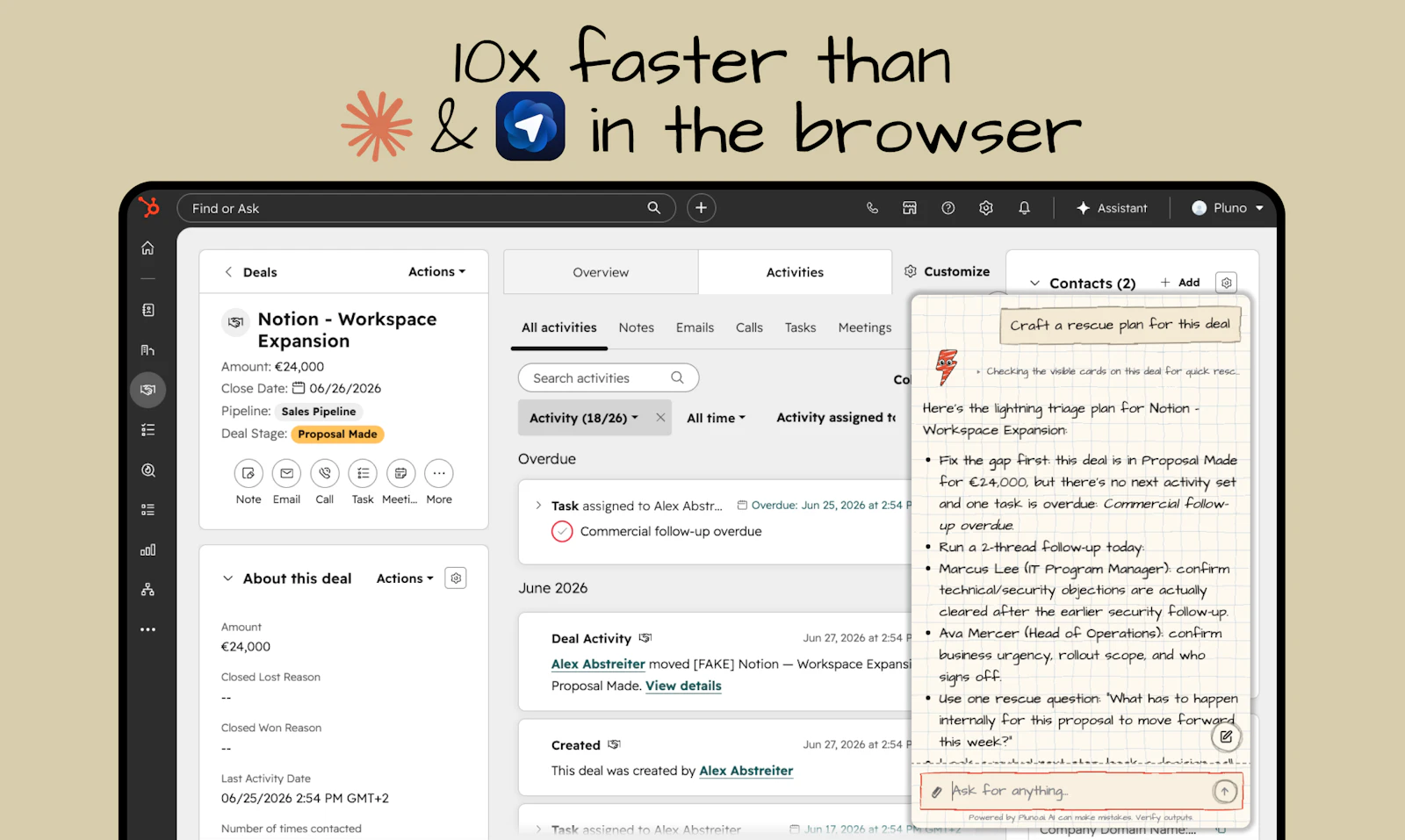This screenshot has height=840, width=1405.
Task: Click the new chat edit pencil icon
Action: coord(1226,736)
